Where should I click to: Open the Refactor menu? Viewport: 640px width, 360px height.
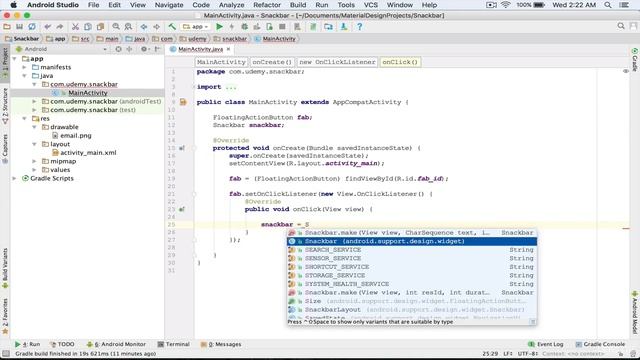pos(267,5)
